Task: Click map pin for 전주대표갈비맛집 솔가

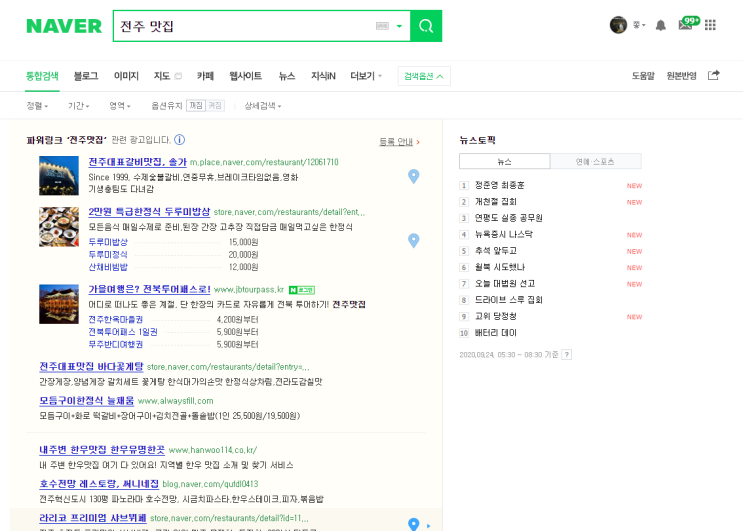Action: click(x=414, y=176)
